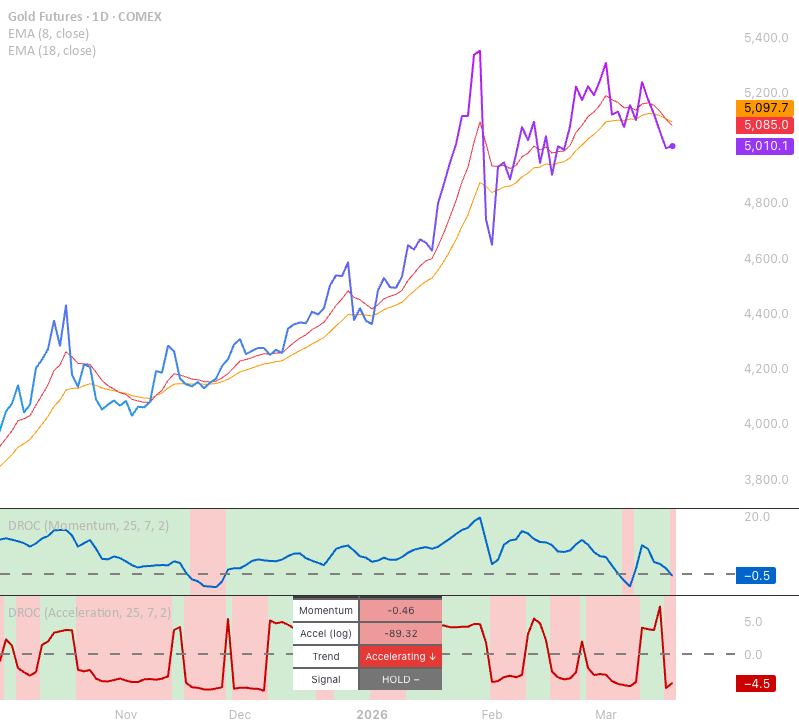
Task: Click the red 5,085.0 price tag
Action: click(x=765, y=125)
